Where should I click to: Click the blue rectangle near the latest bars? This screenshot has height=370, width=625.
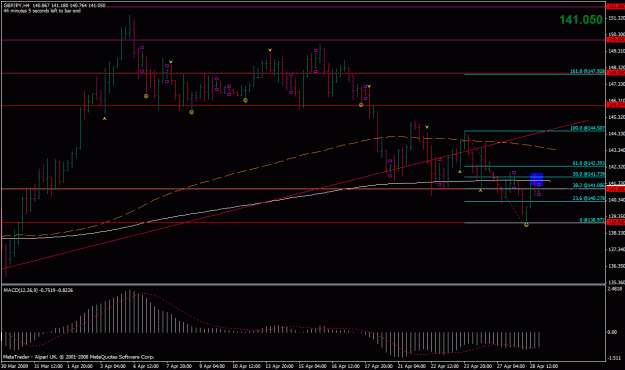pos(537,179)
